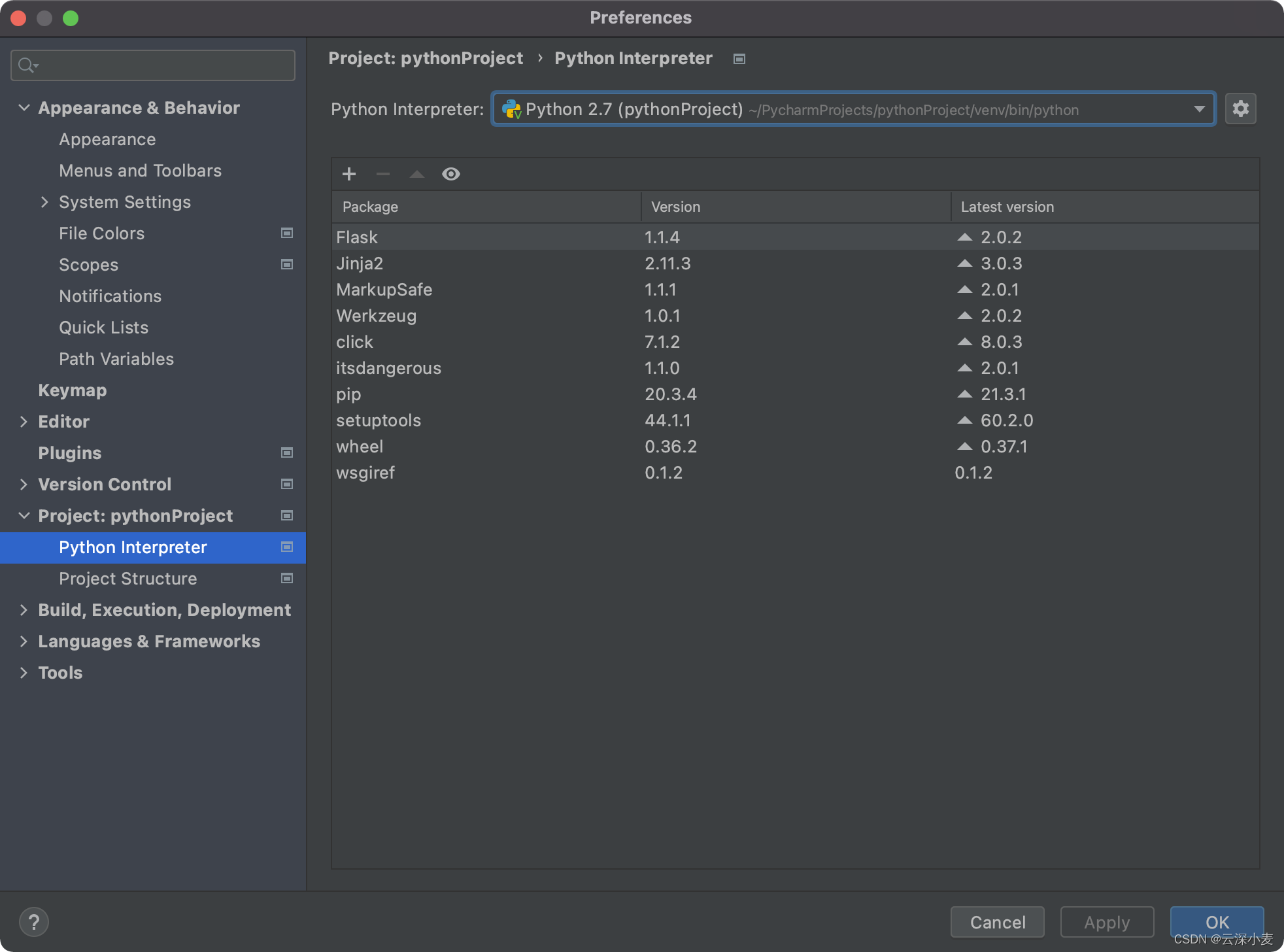Screen dimensions: 1284x952
Task: Collapse the Appearance & Behavior section
Action: click(x=24, y=107)
